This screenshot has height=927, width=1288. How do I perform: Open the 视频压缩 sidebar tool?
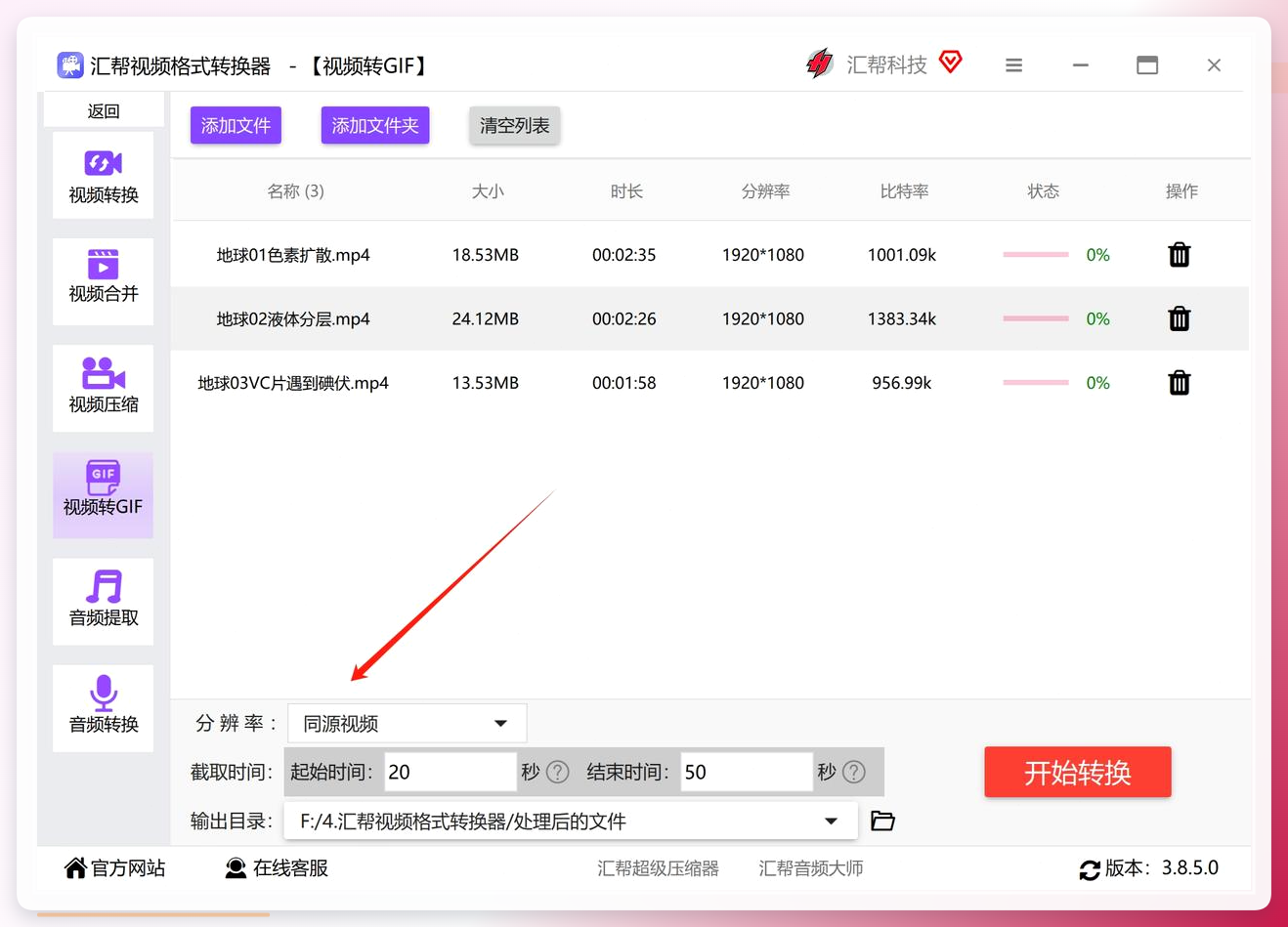click(103, 388)
